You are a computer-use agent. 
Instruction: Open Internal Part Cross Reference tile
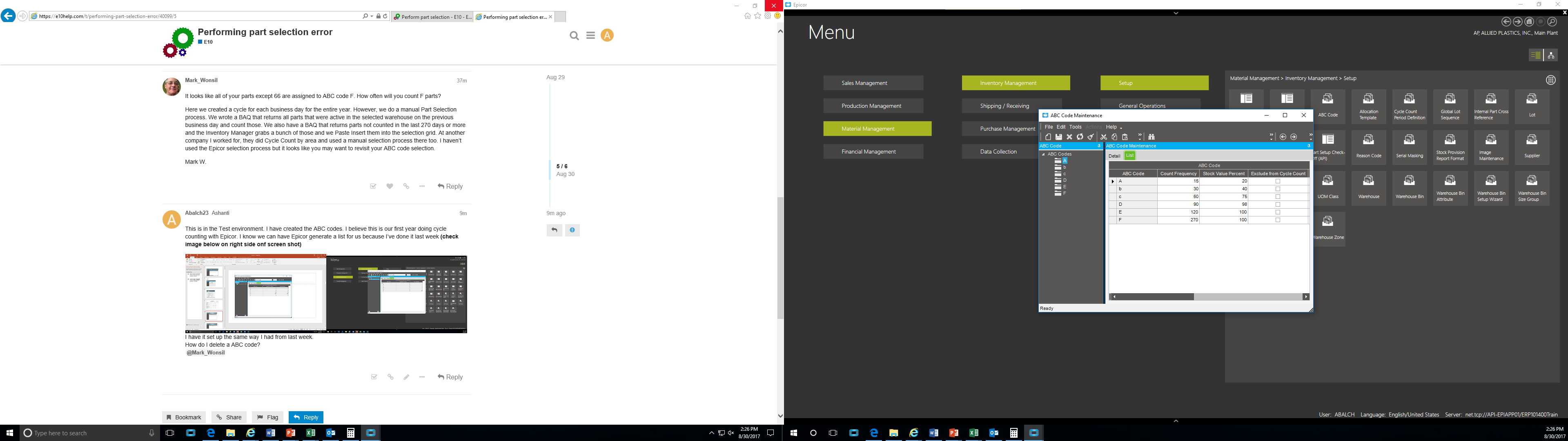click(1491, 107)
